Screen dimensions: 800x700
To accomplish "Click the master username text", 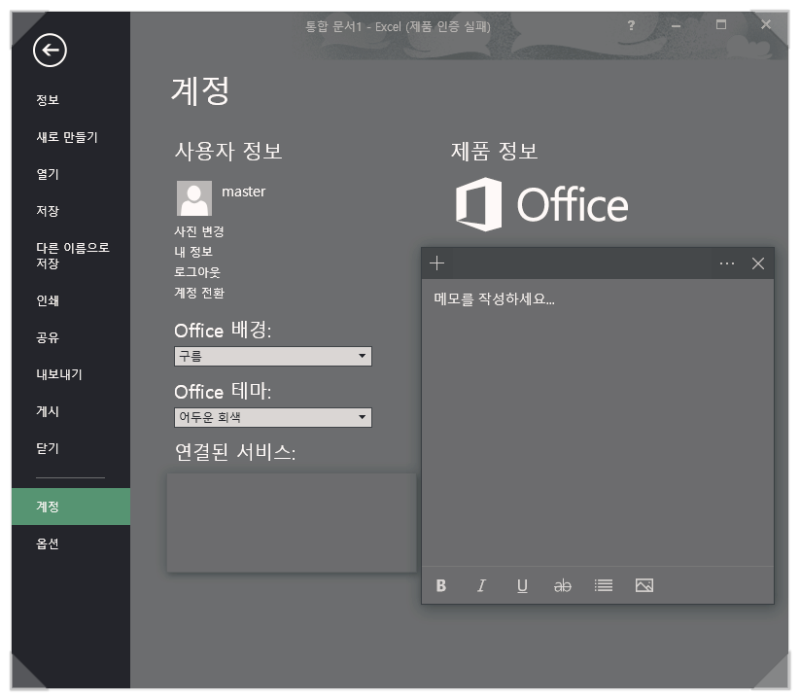I will (x=243, y=192).
